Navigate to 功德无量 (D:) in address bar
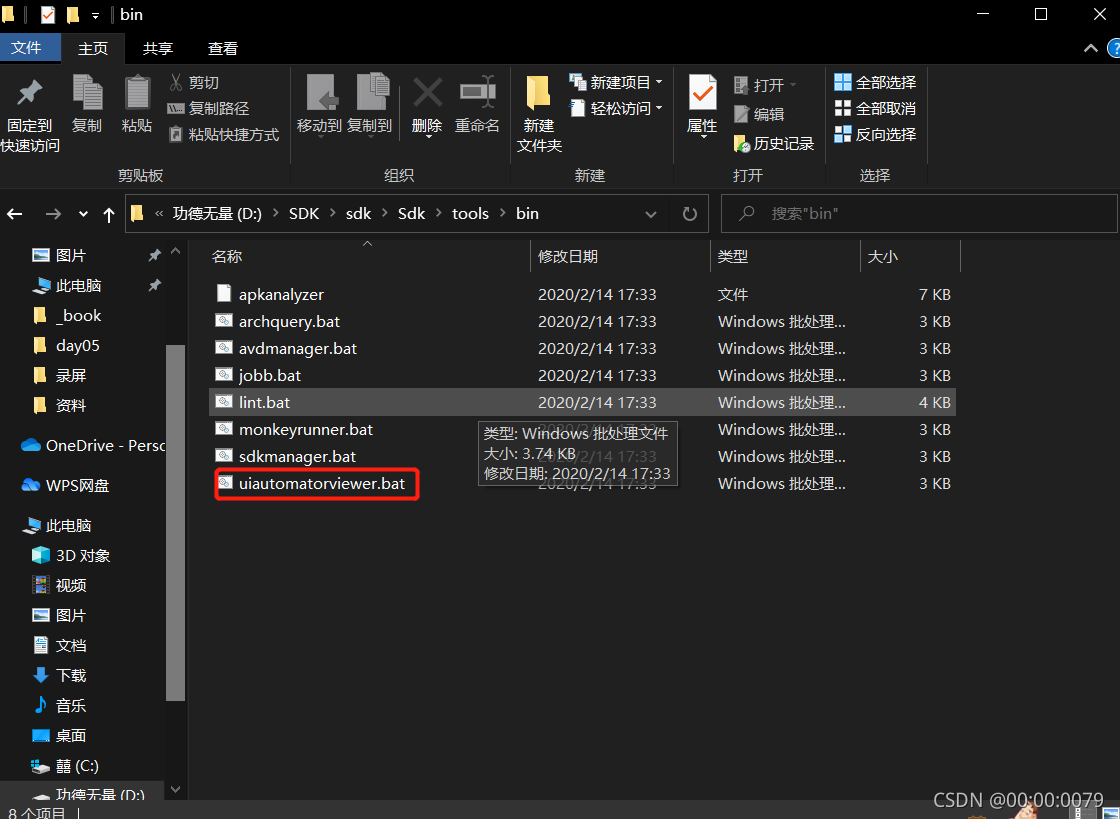The height and width of the screenshot is (819, 1120). pyautogui.click(x=217, y=213)
